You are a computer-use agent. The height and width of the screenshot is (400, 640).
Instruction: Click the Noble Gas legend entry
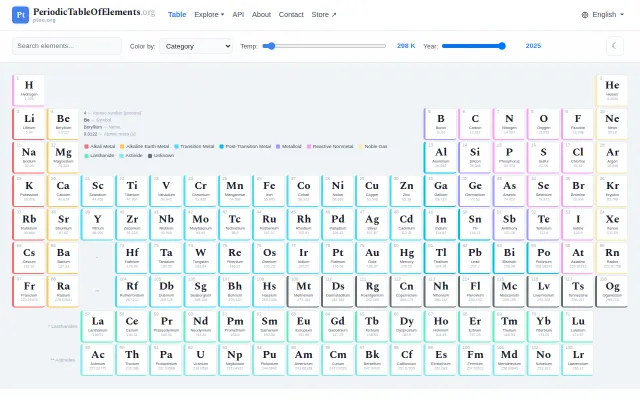click(373, 147)
